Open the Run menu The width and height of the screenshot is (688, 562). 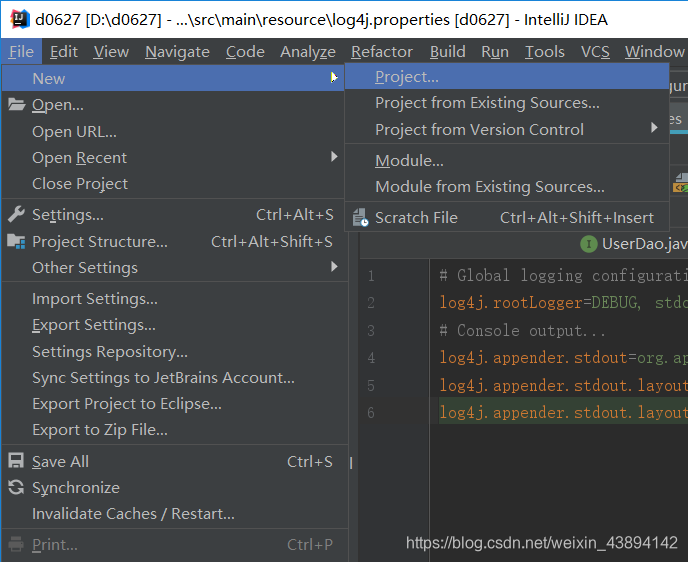[x=495, y=52]
